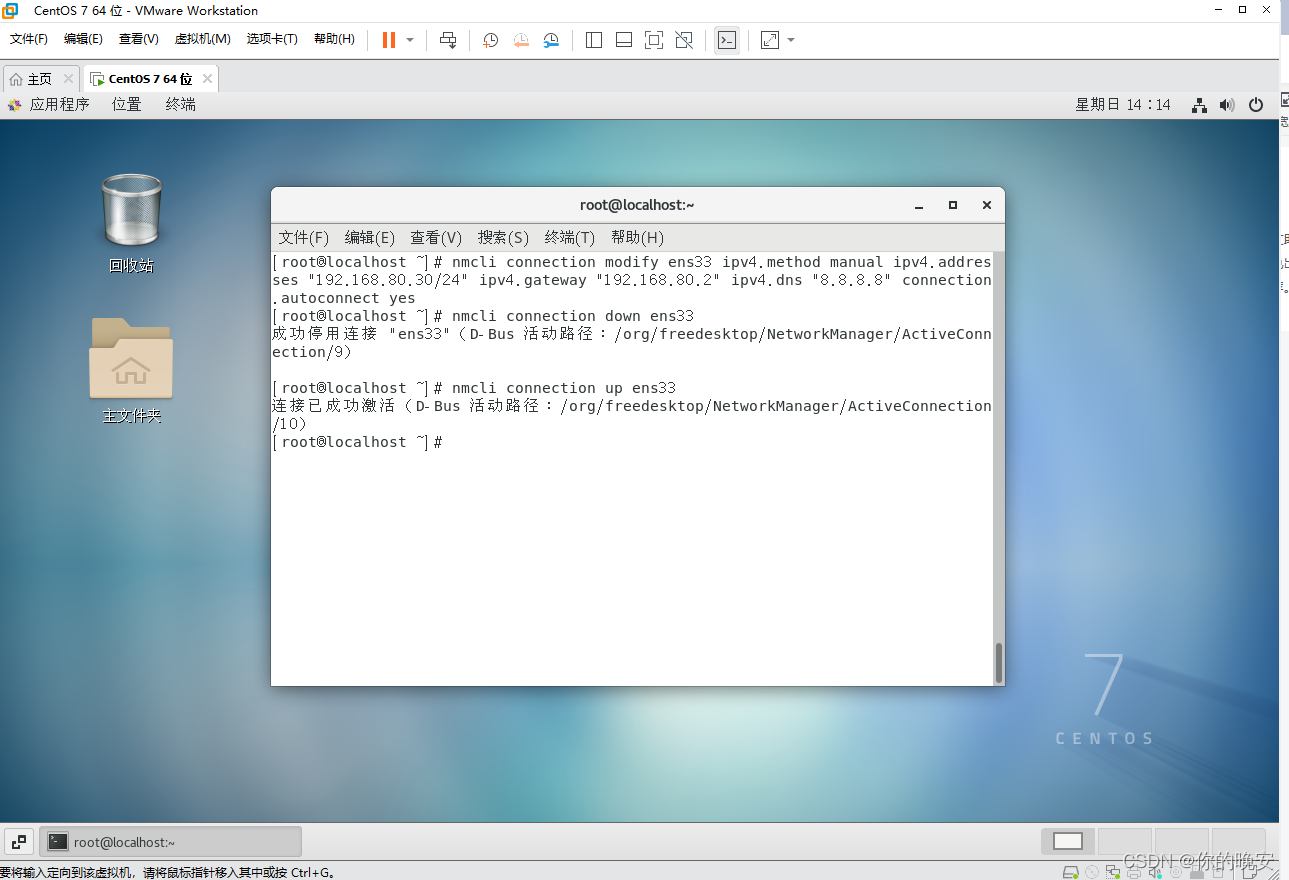Open the terminal 帮助(H) menu

(637, 237)
